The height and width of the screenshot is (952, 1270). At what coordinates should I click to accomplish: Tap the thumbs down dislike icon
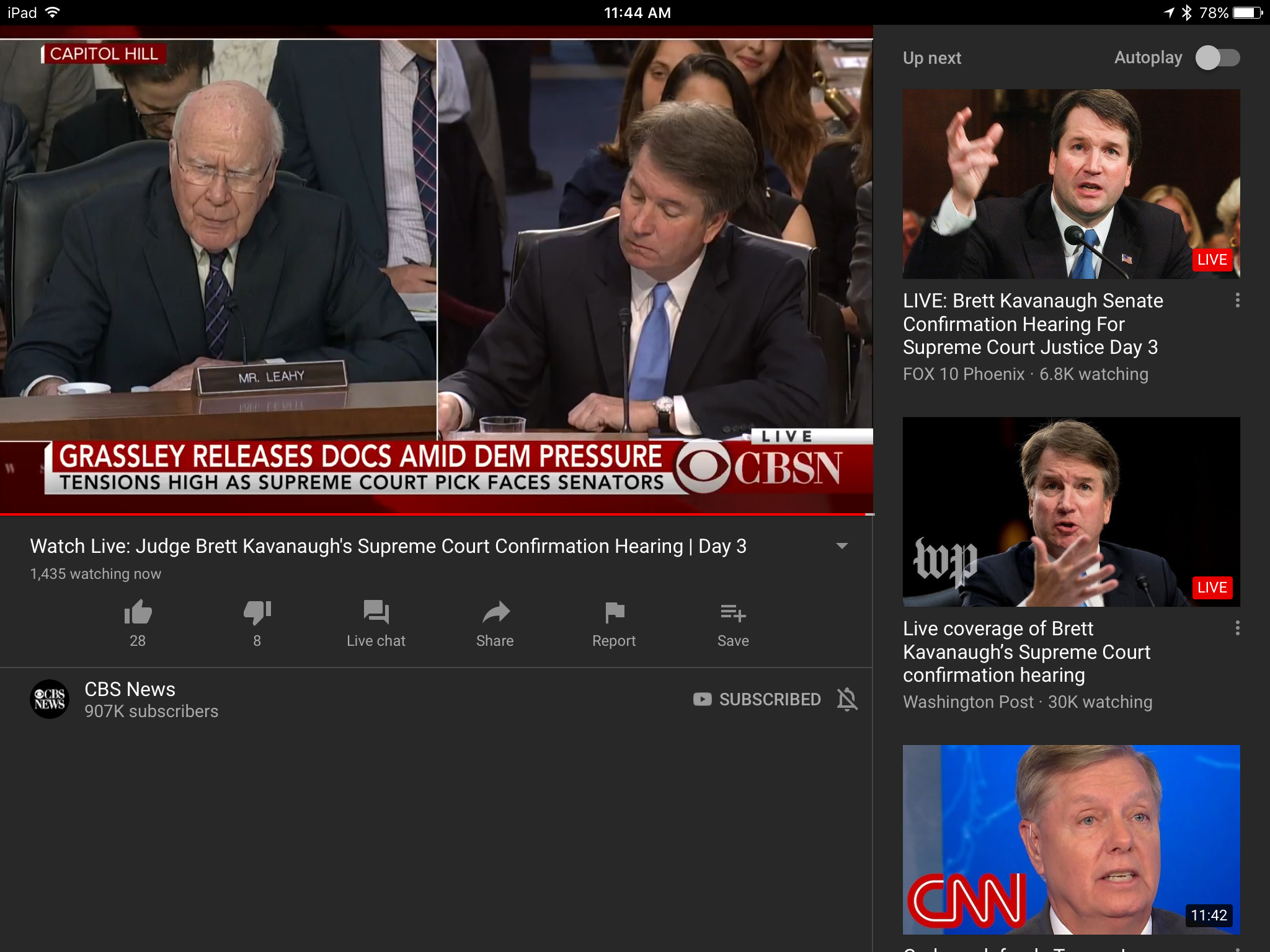coord(257,612)
